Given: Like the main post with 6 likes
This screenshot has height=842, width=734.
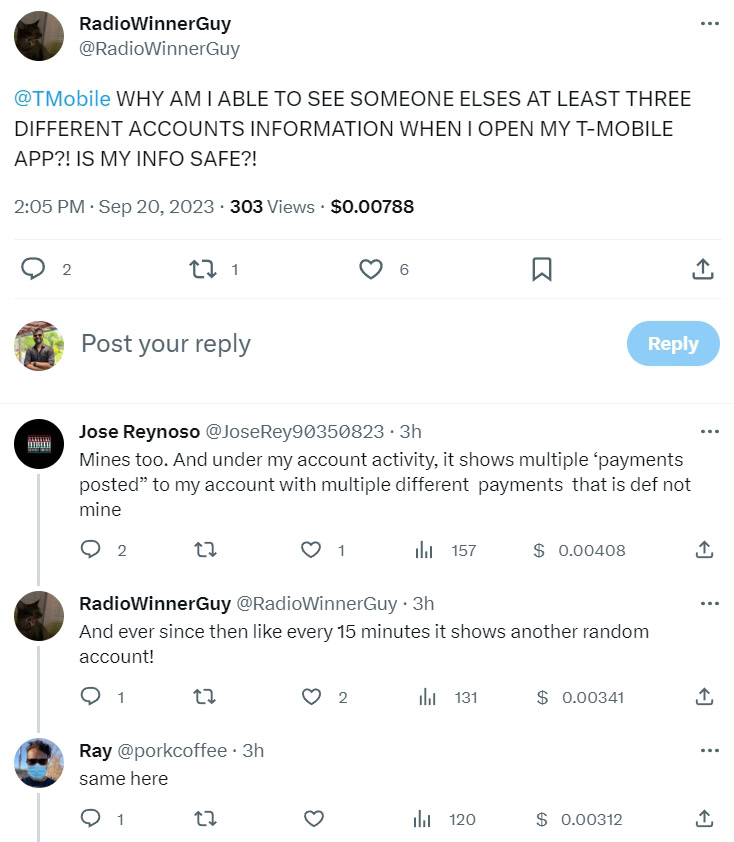Looking at the screenshot, I should (371, 269).
